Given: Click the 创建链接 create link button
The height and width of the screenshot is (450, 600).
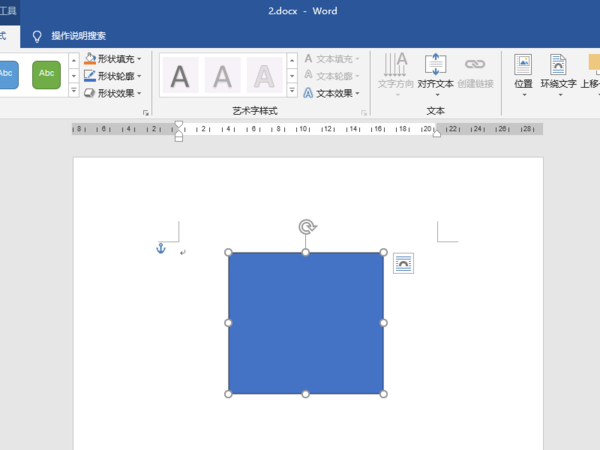Looking at the screenshot, I should tap(475, 73).
